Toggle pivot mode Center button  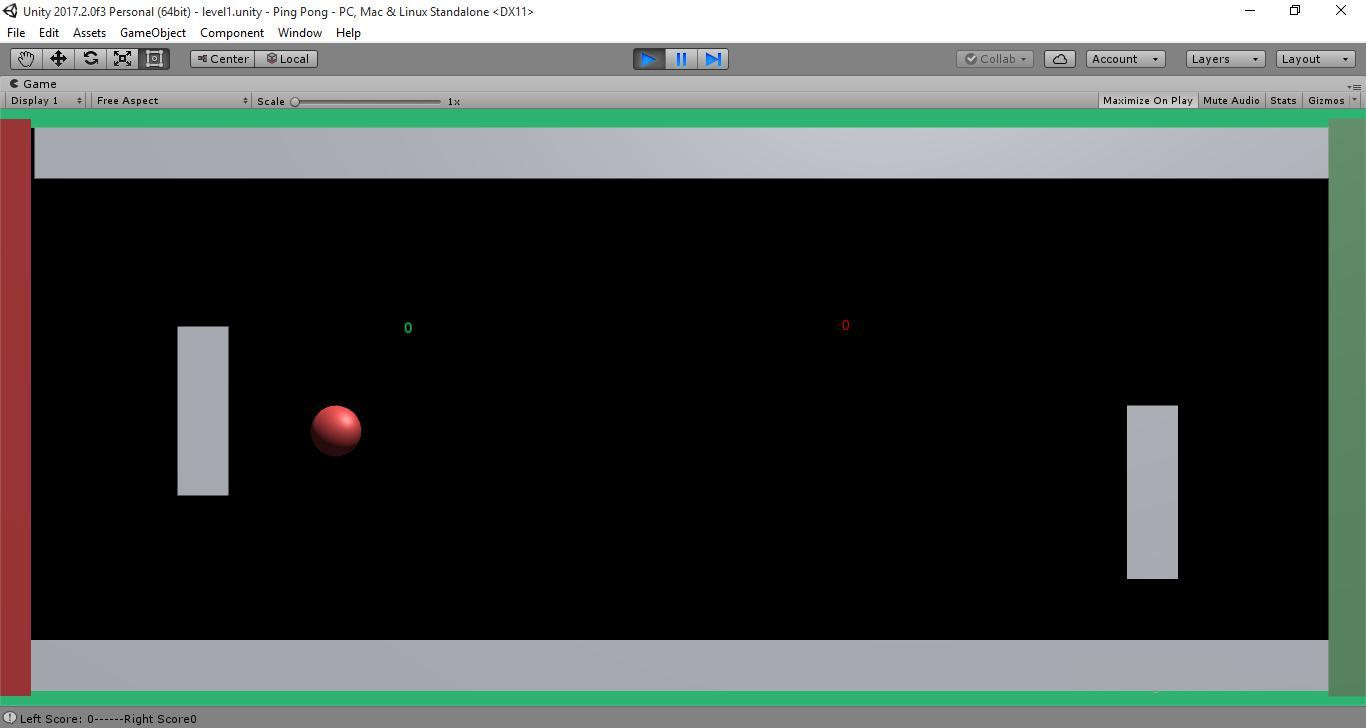(222, 59)
